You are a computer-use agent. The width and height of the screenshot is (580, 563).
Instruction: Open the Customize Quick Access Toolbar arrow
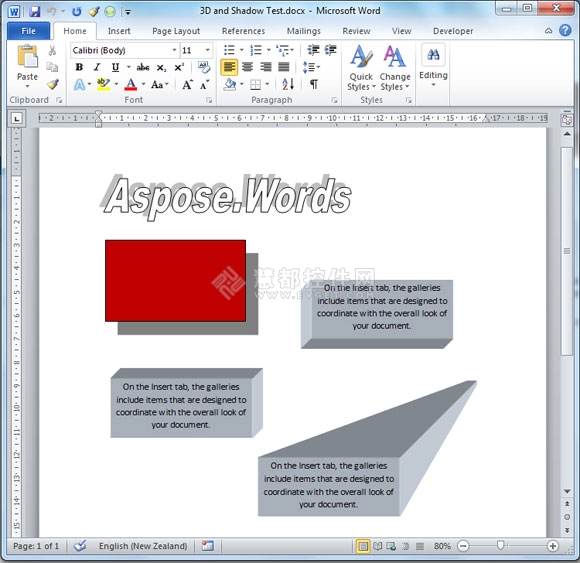pos(128,12)
